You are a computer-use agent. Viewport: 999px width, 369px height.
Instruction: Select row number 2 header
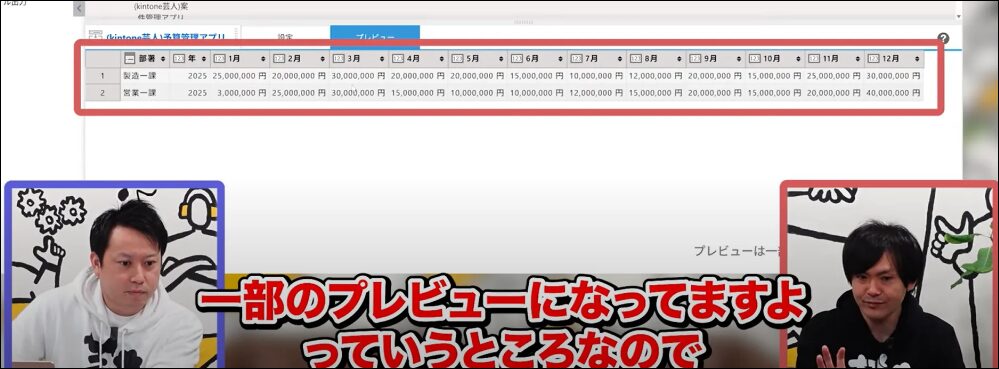point(103,92)
